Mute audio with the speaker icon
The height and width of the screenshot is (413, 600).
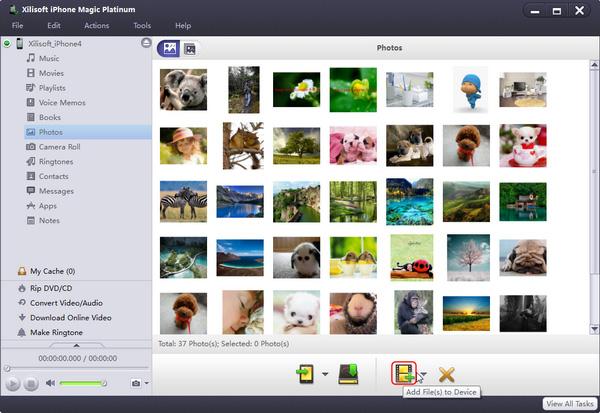tap(50, 383)
